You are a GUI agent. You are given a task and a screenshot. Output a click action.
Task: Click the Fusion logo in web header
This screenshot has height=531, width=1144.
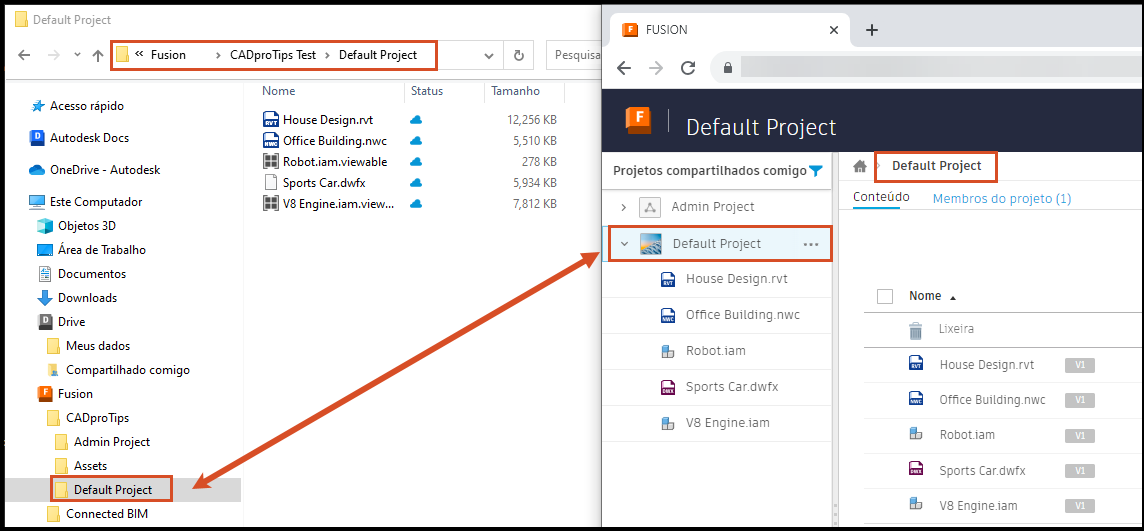point(638,120)
